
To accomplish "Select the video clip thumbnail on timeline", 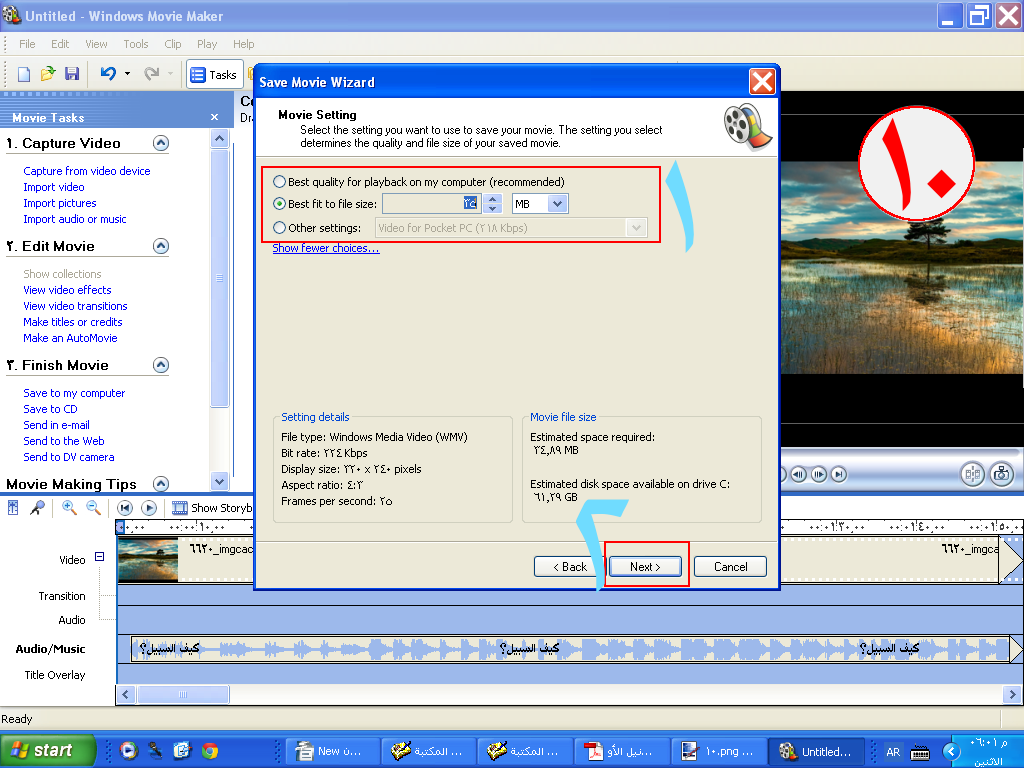I will click(x=148, y=560).
